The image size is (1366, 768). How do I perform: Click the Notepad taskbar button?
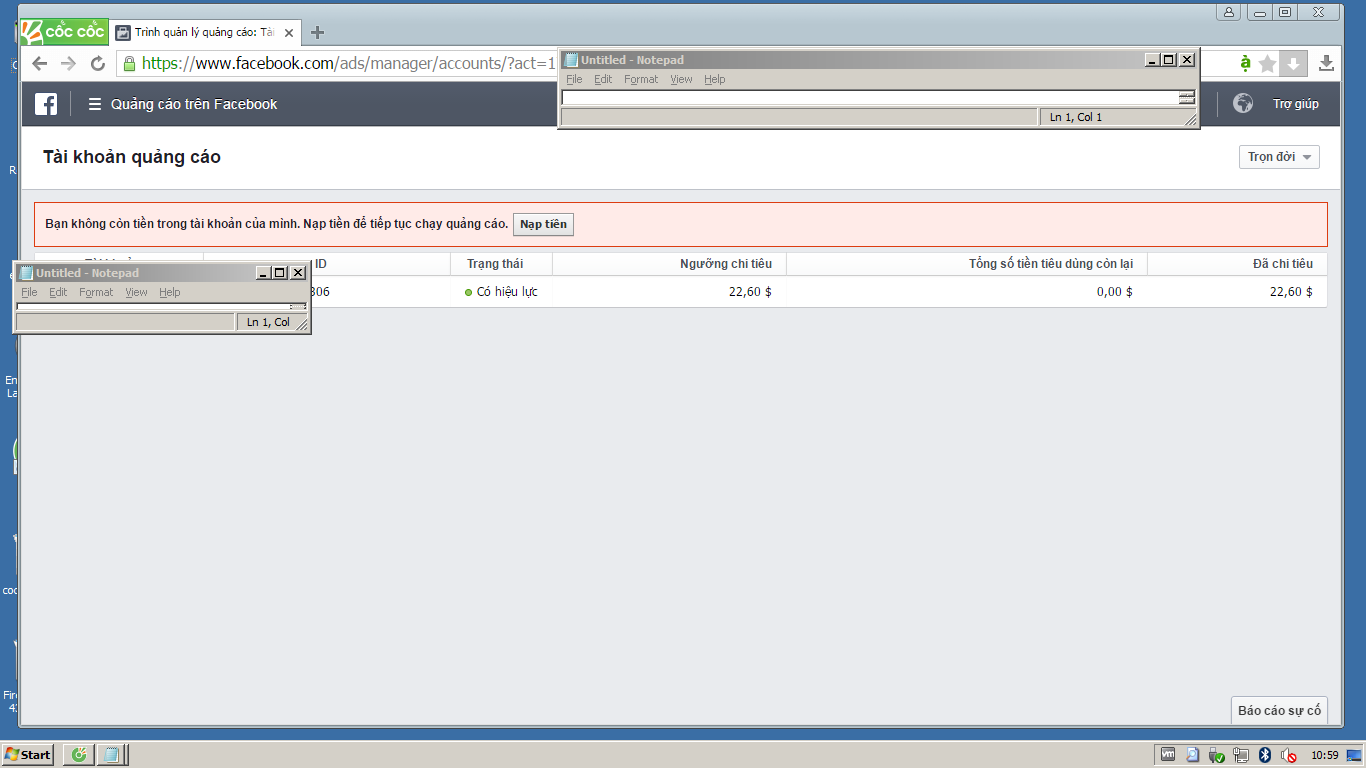tap(110, 755)
